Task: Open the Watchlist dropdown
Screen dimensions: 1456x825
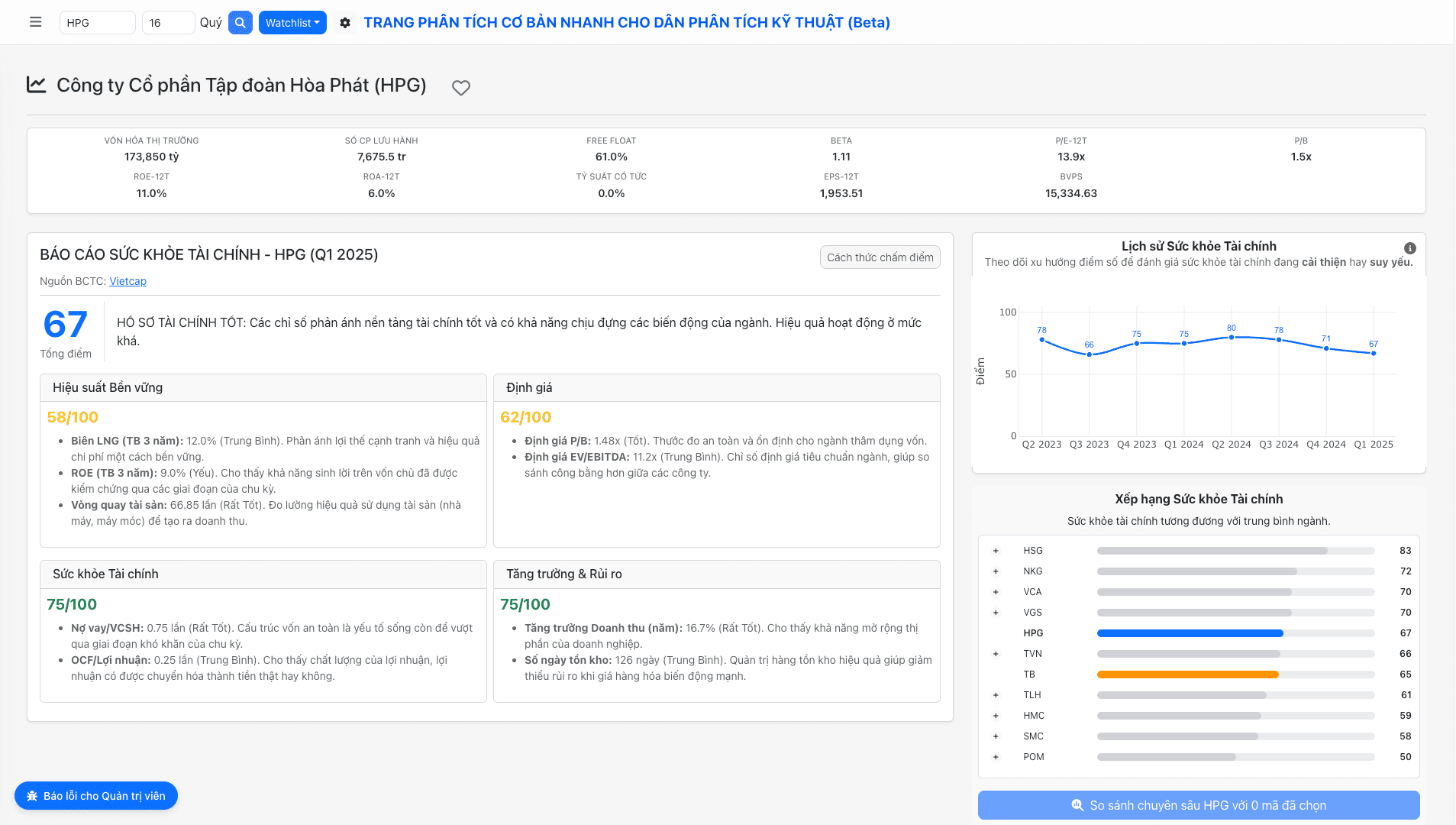Action: pyautogui.click(x=292, y=23)
